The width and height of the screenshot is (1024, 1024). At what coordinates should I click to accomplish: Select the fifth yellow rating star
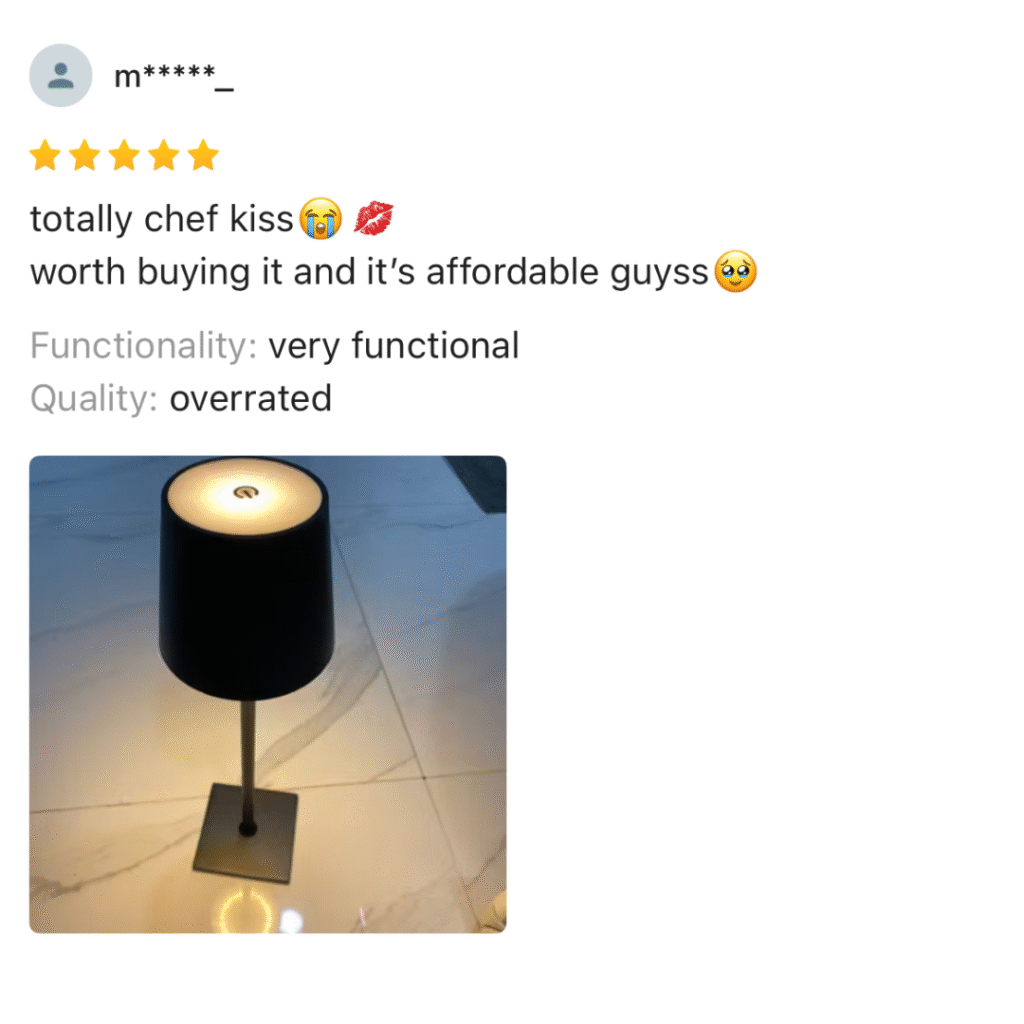[x=204, y=155]
